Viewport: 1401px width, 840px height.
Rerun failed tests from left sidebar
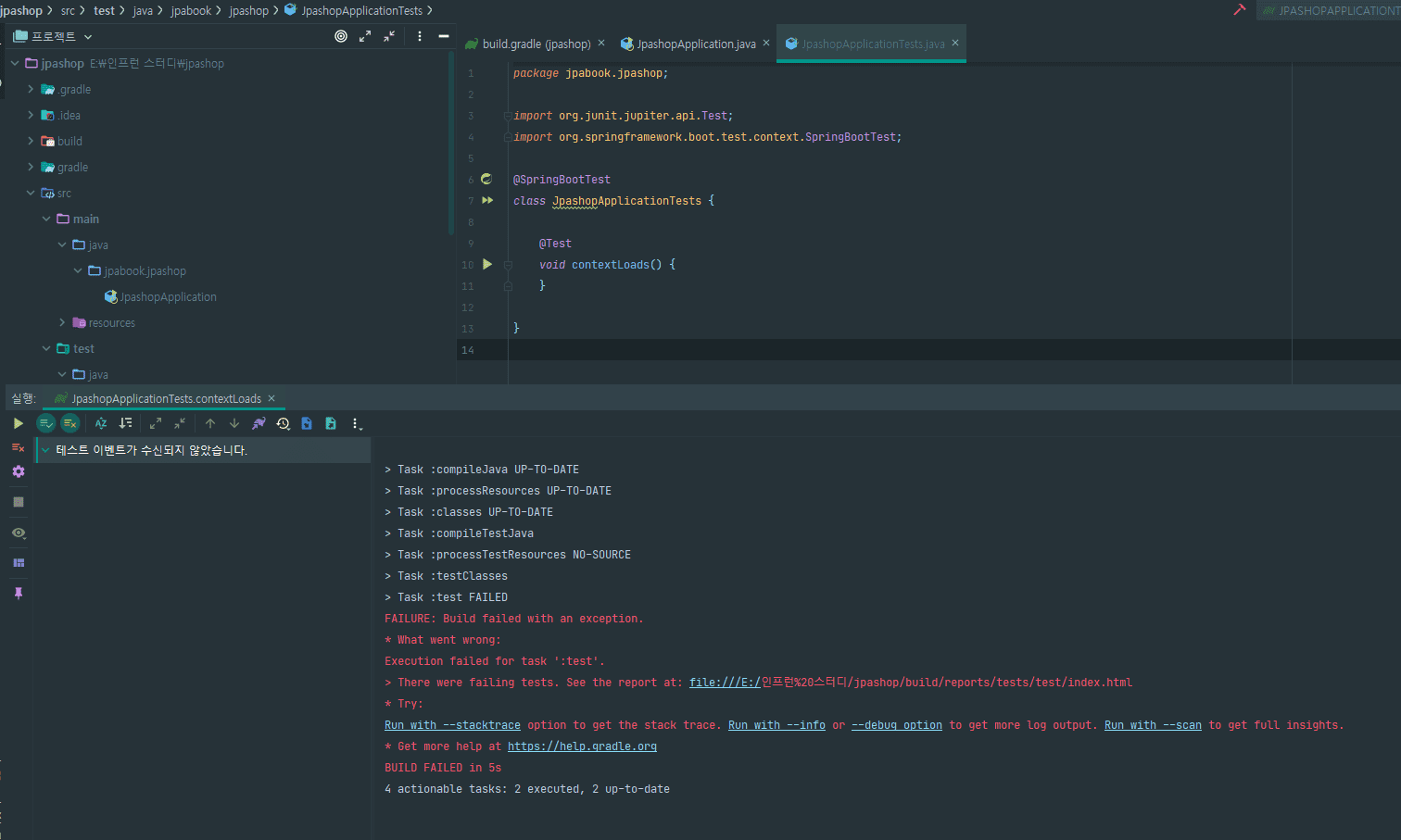(x=18, y=447)
